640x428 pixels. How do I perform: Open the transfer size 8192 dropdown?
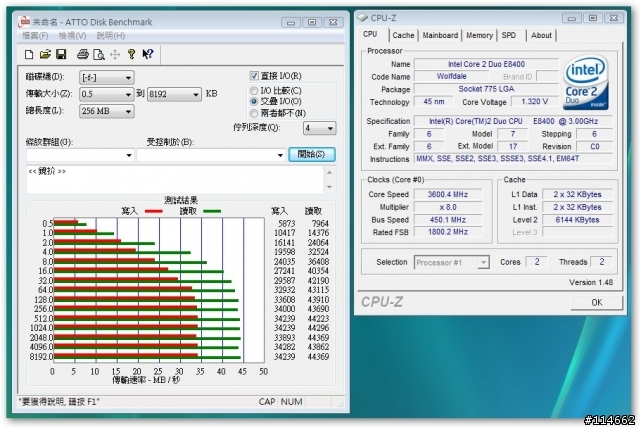tap(174, 94)
